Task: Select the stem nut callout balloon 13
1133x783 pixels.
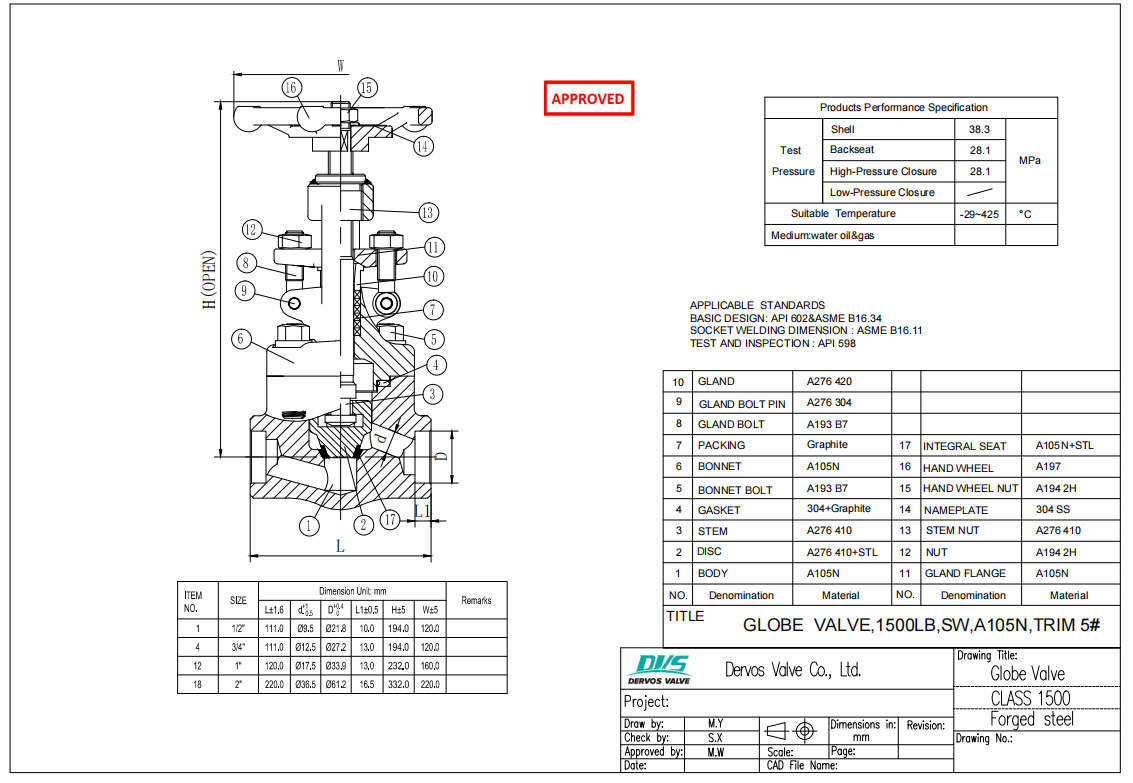Action: click(x=427, y=212)
